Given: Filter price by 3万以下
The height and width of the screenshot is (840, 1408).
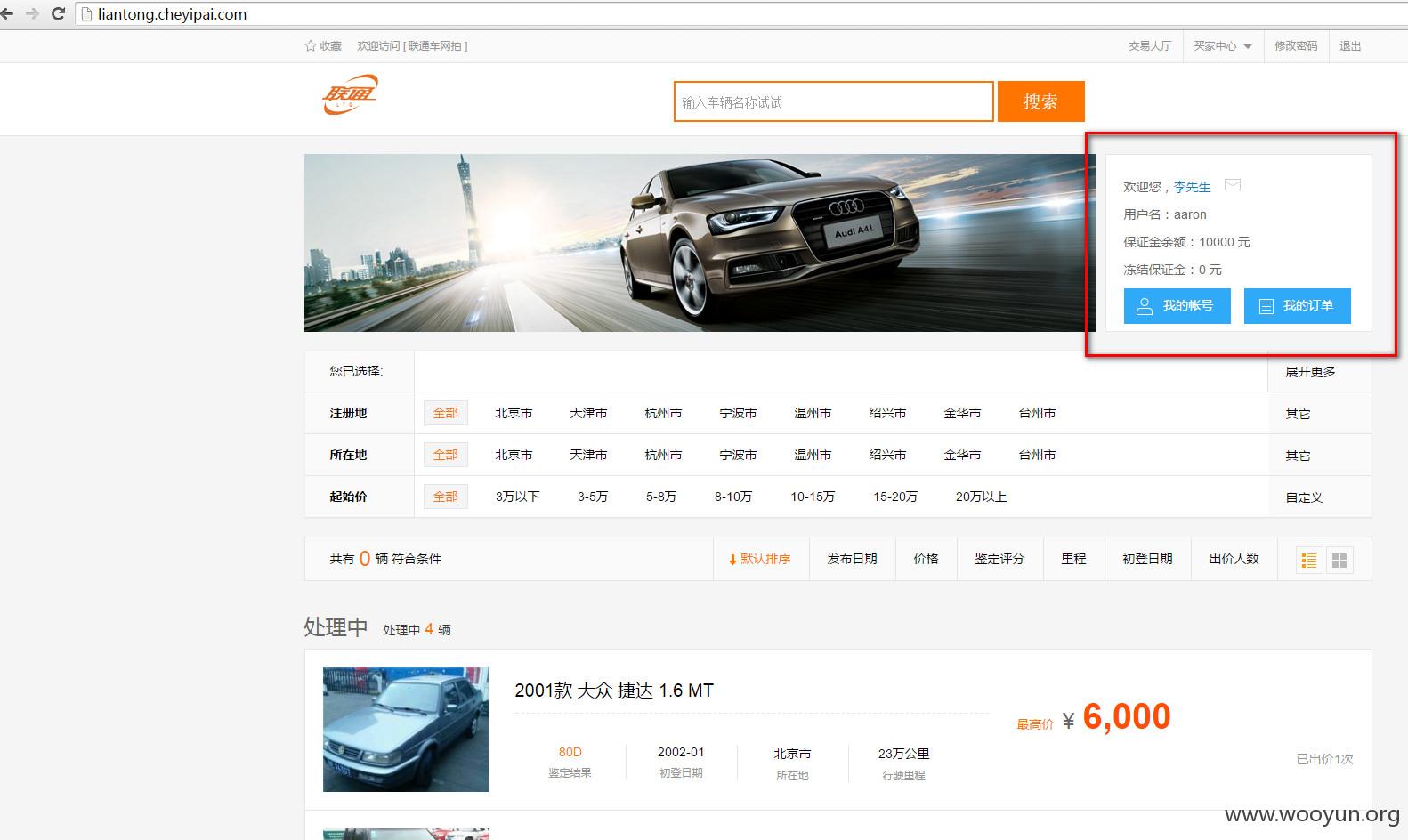Looking at the screenshot, I should pos(518,497).
